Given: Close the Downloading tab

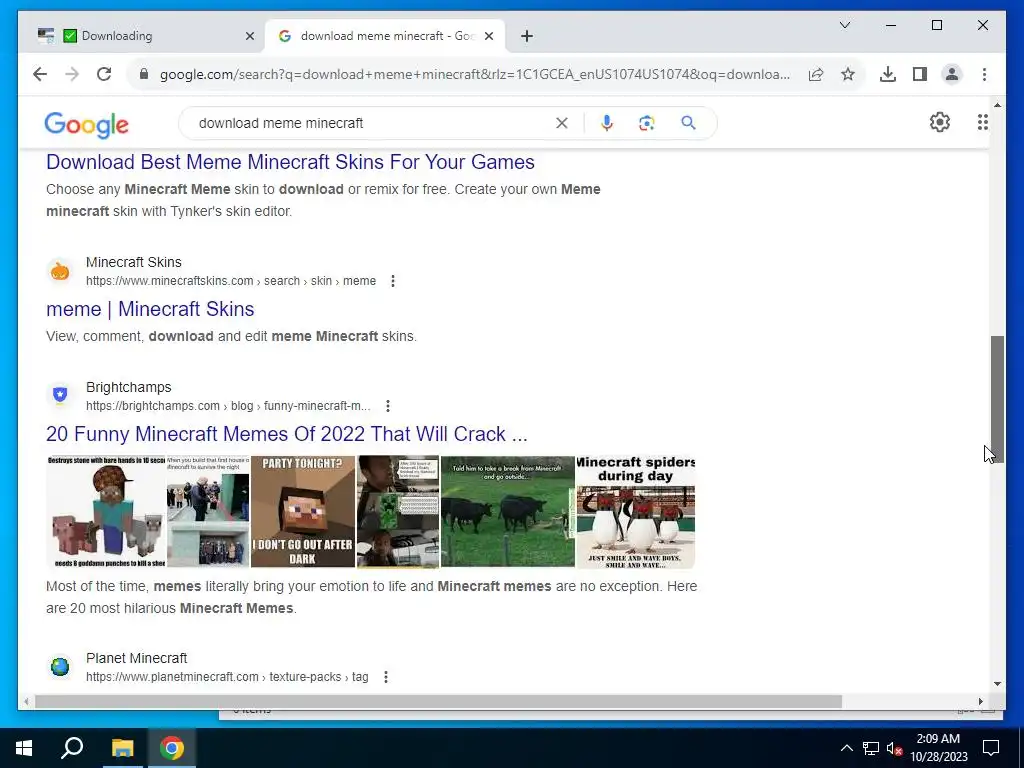Looking at the screenshot, I should coord(249,36).
